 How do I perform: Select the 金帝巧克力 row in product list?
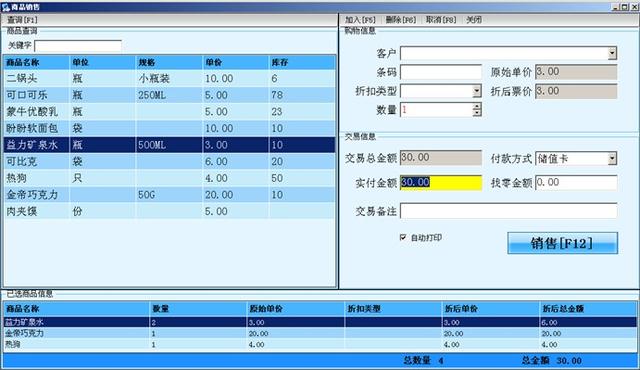[170, 195]
